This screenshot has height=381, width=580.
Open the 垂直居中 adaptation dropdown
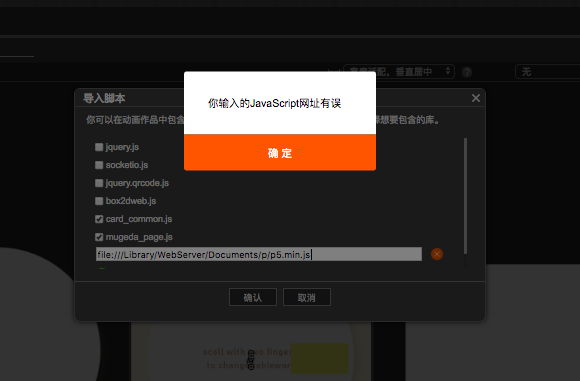[399, 71]
